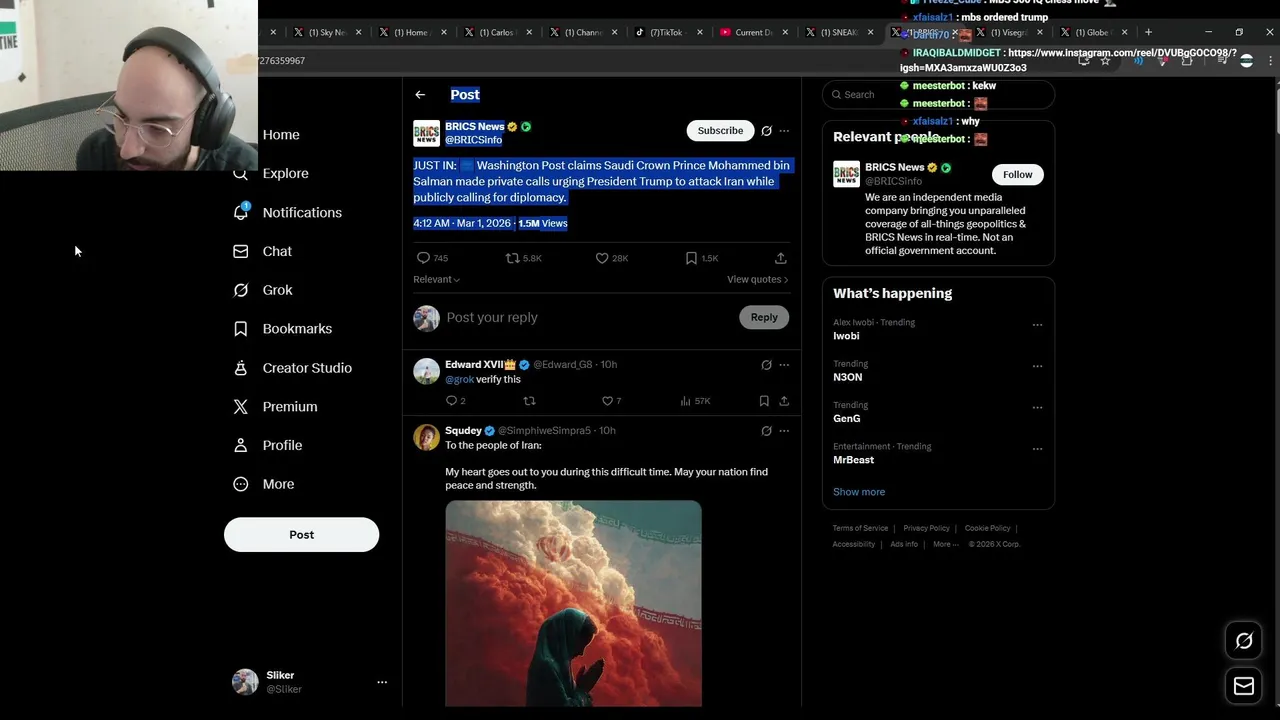Click the large Post button
The image size is (1280, 720).
(301, 535)
